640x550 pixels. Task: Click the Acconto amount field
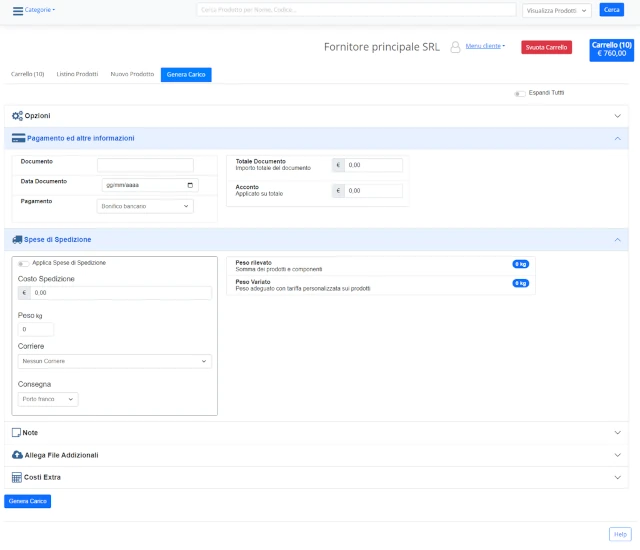coord(373,191)
